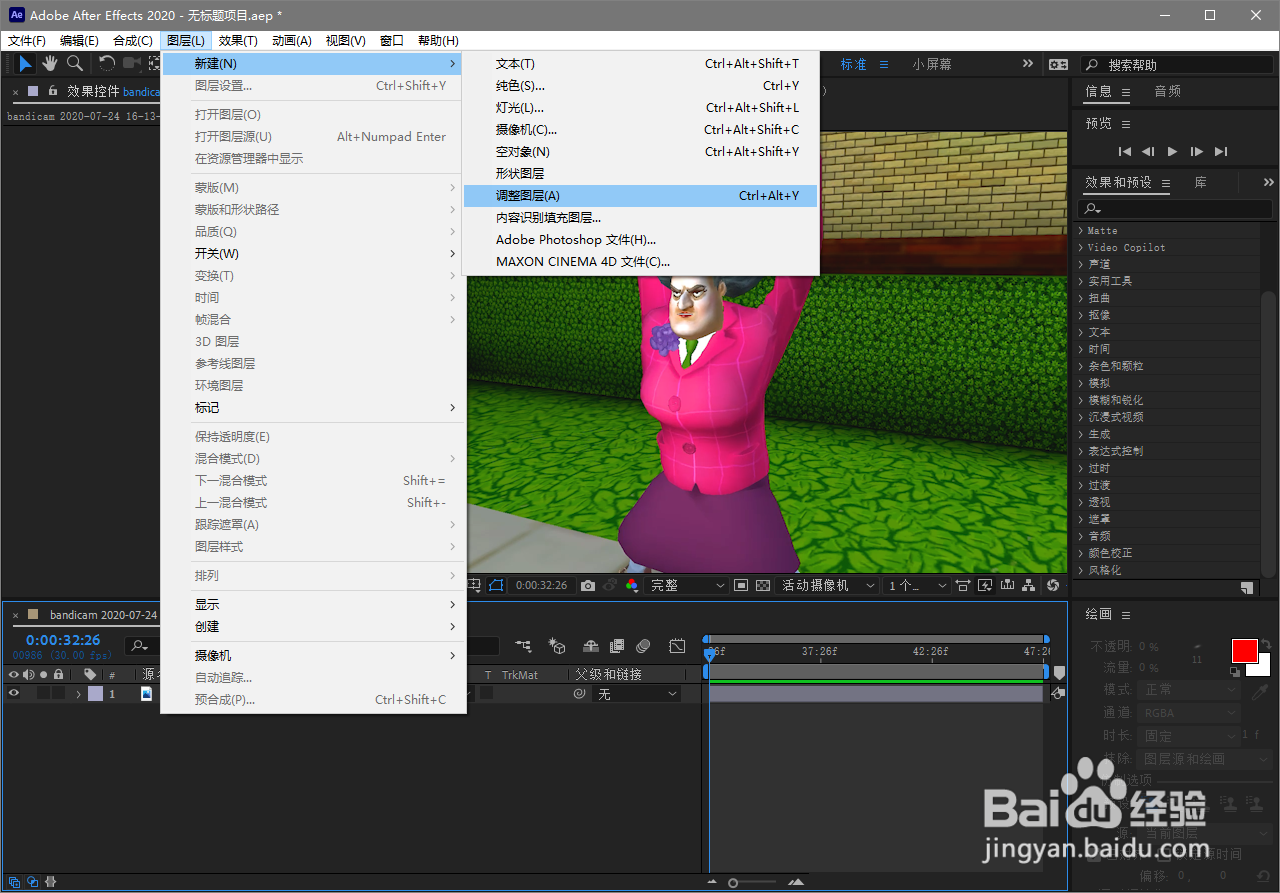Click the frame blending icon

617,646
